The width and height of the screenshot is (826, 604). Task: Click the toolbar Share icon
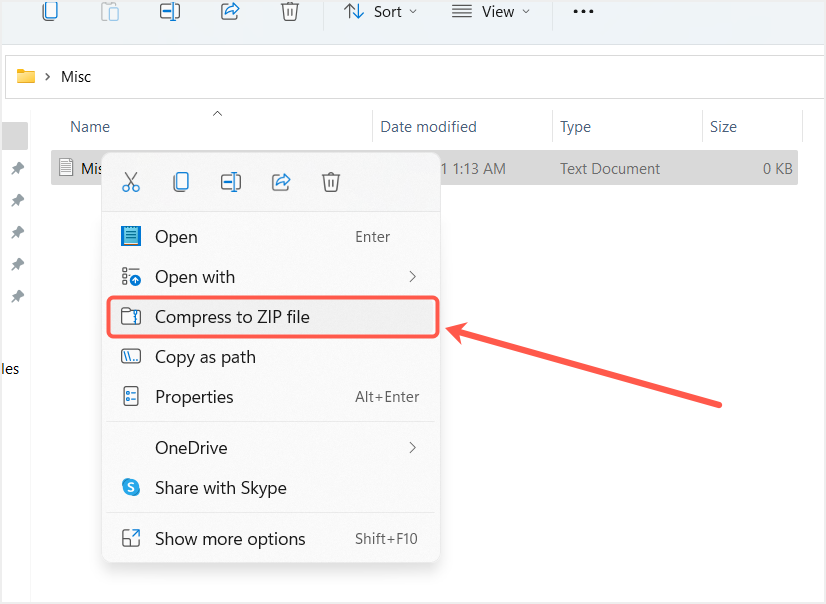pyautogui.click(x=230, y=12)
